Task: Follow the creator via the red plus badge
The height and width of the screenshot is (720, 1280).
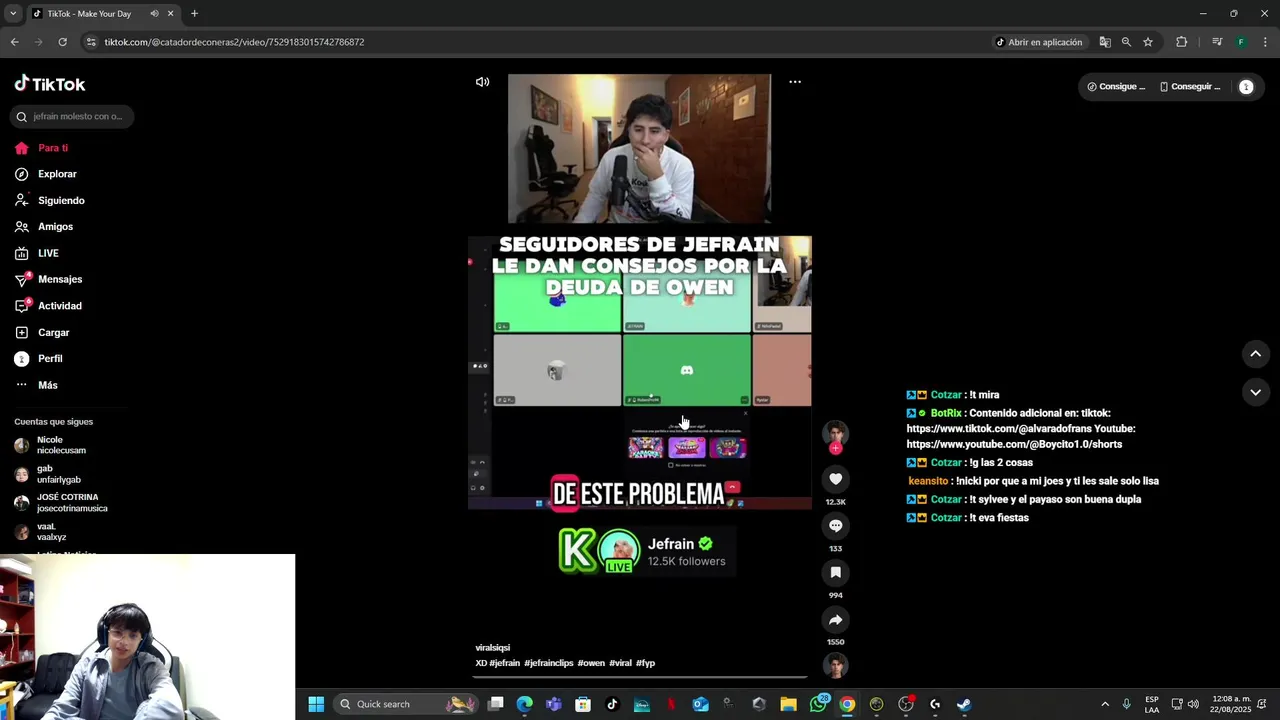Action: click(x=836, y=448)
